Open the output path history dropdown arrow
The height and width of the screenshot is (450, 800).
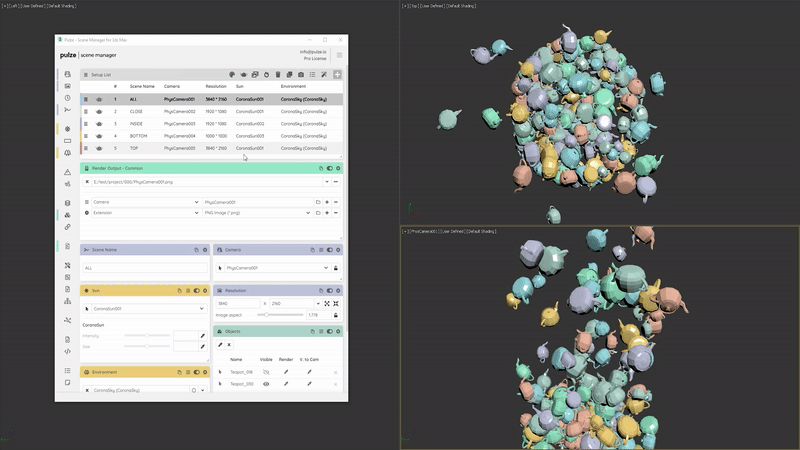click(x=327, y=182)
